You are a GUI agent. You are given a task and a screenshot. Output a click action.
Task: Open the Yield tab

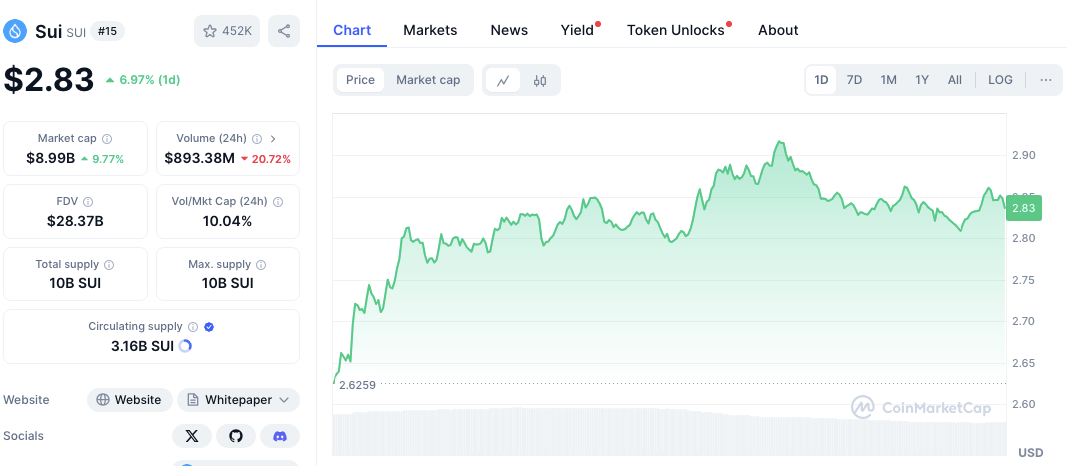578,30
